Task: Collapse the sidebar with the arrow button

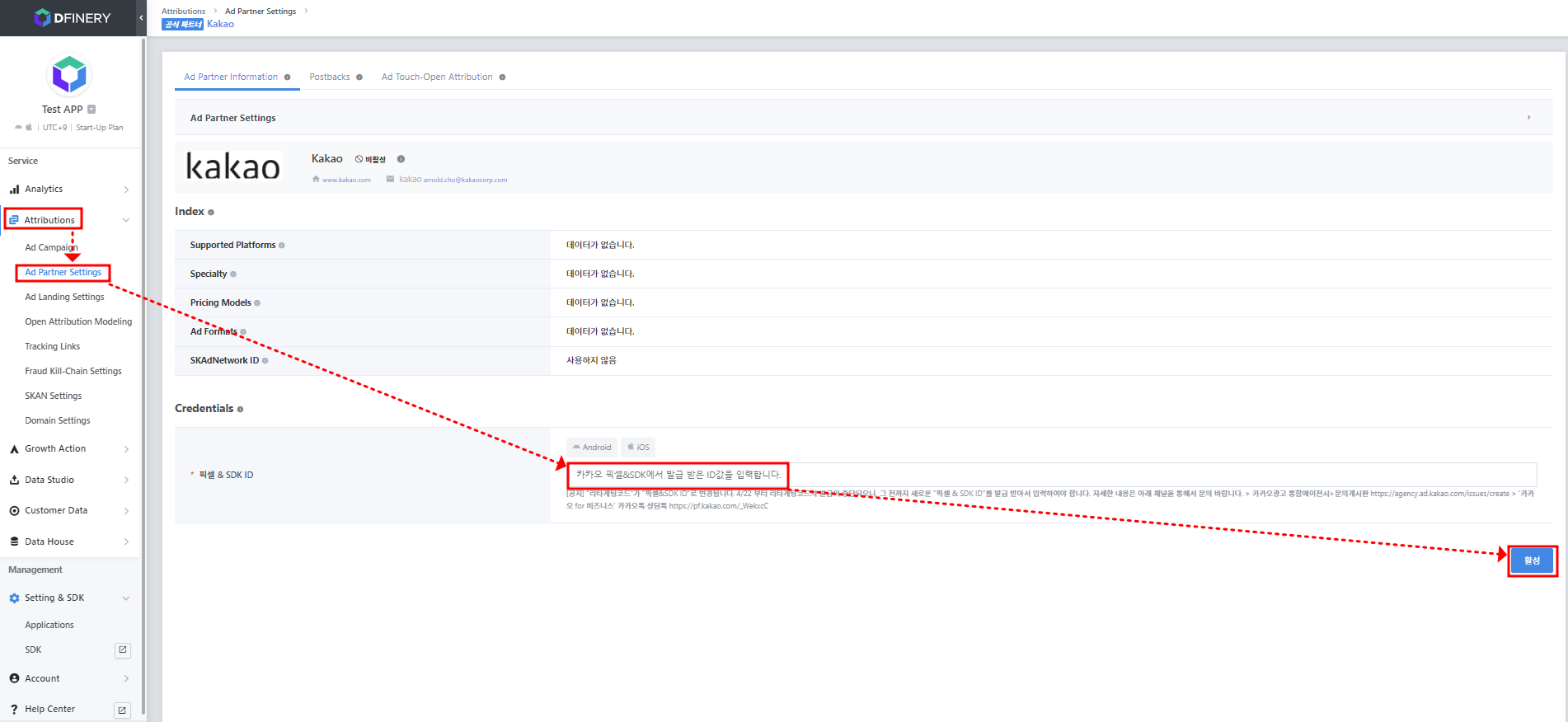Action: (141, 17)
